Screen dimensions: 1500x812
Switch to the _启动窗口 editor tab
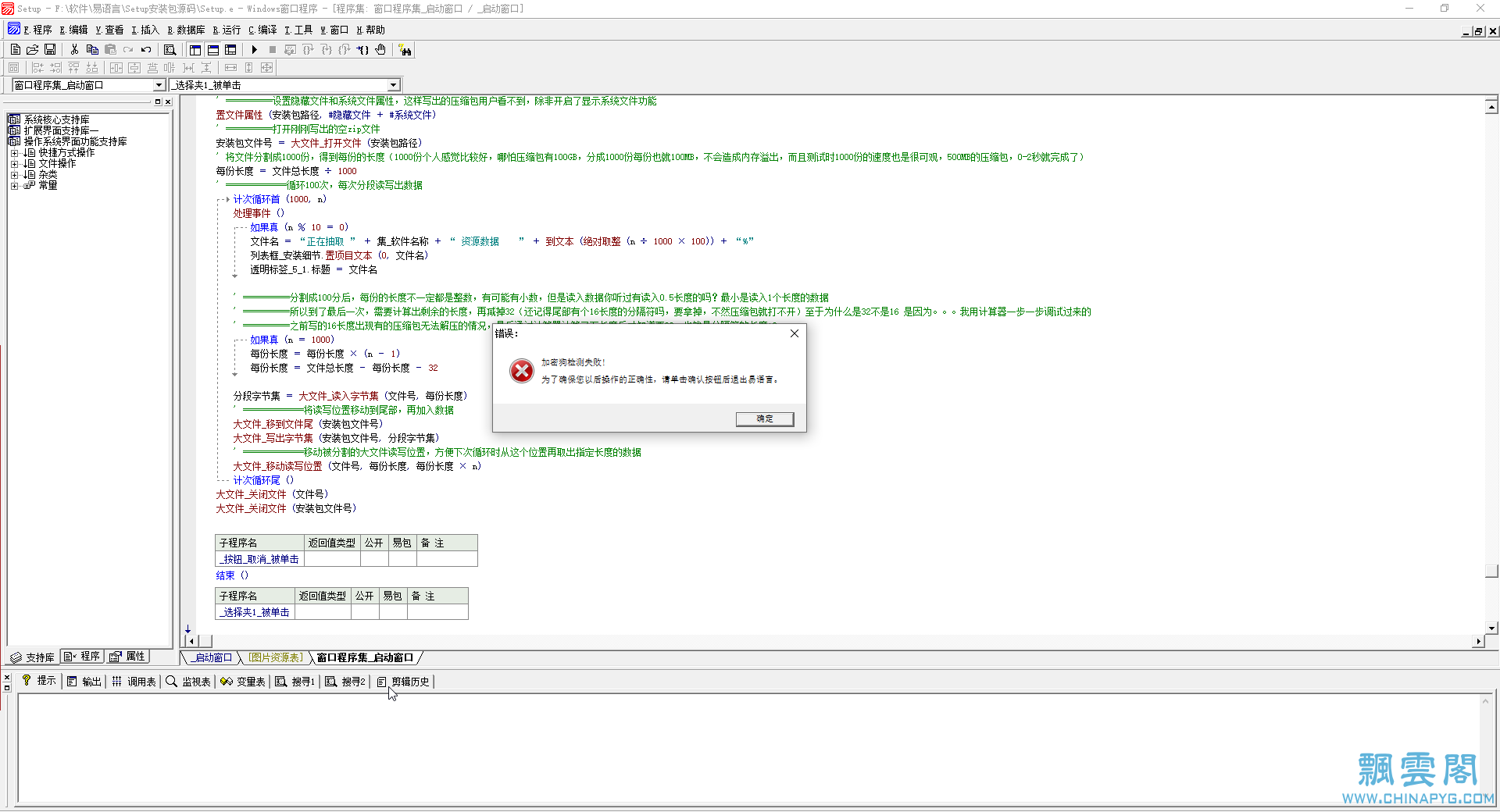point(212,658)
